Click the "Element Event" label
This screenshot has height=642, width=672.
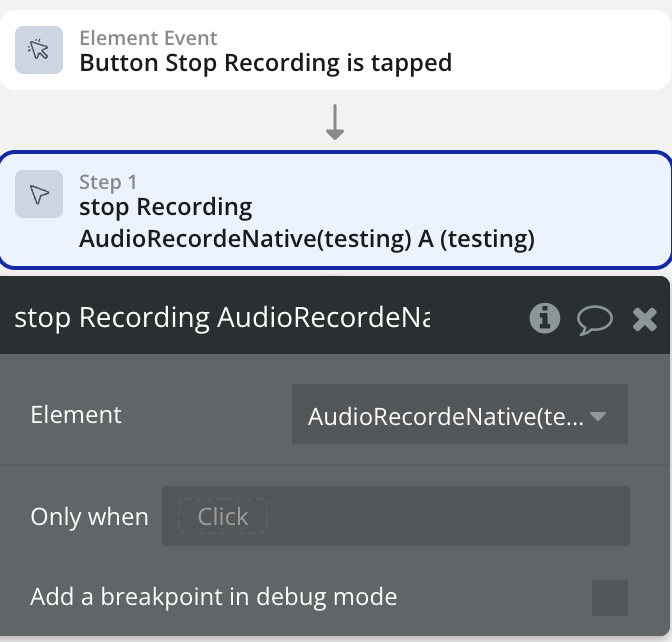[148, 38]
